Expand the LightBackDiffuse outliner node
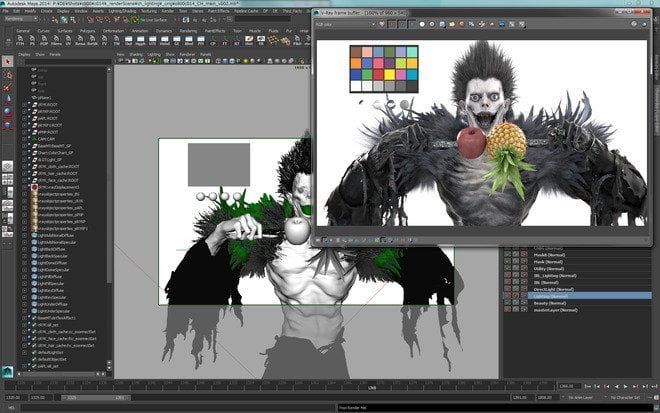Screen dimensions: 660x413 point(24,249)
